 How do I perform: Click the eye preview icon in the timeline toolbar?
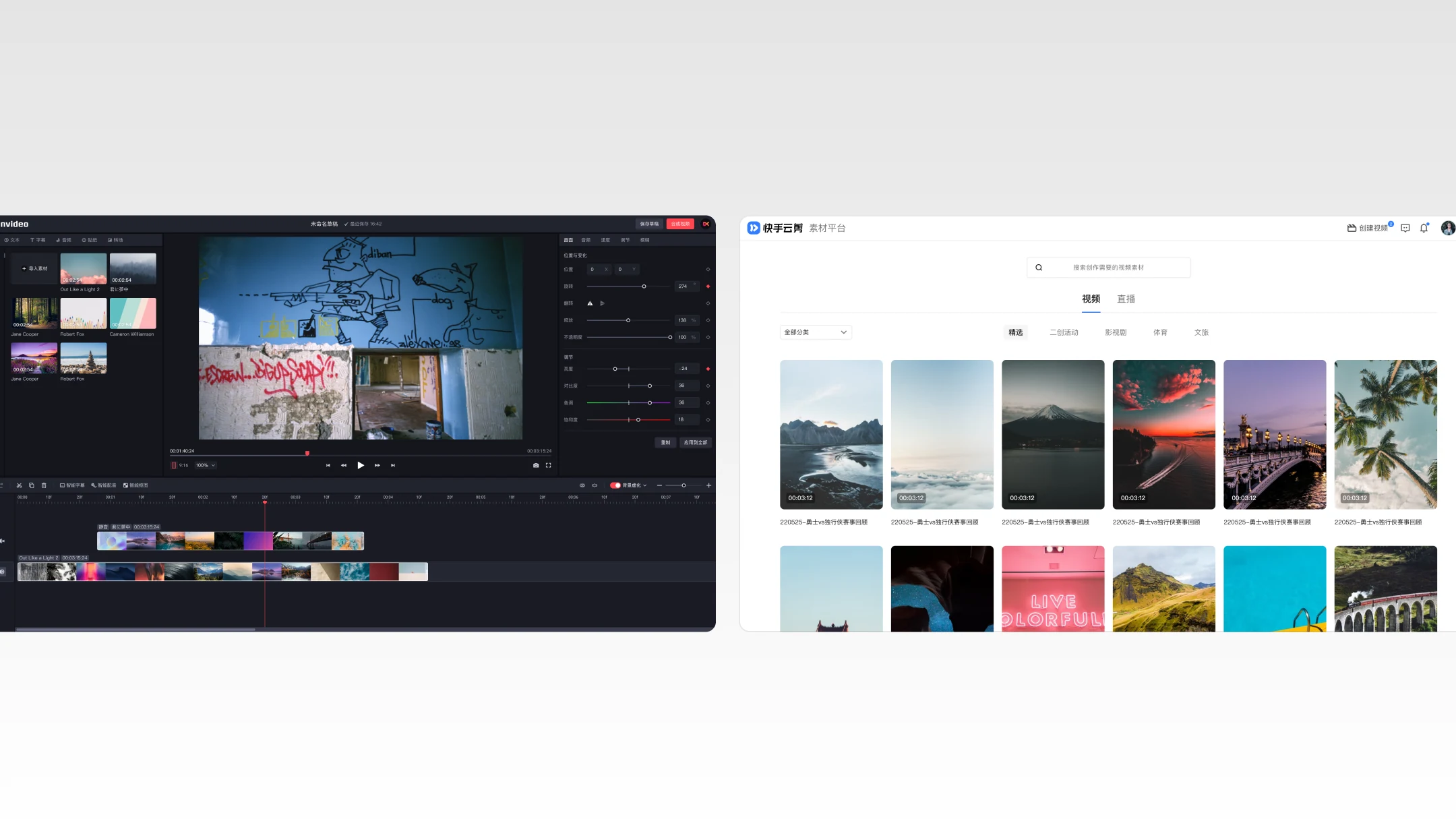(x=582, y=485)
